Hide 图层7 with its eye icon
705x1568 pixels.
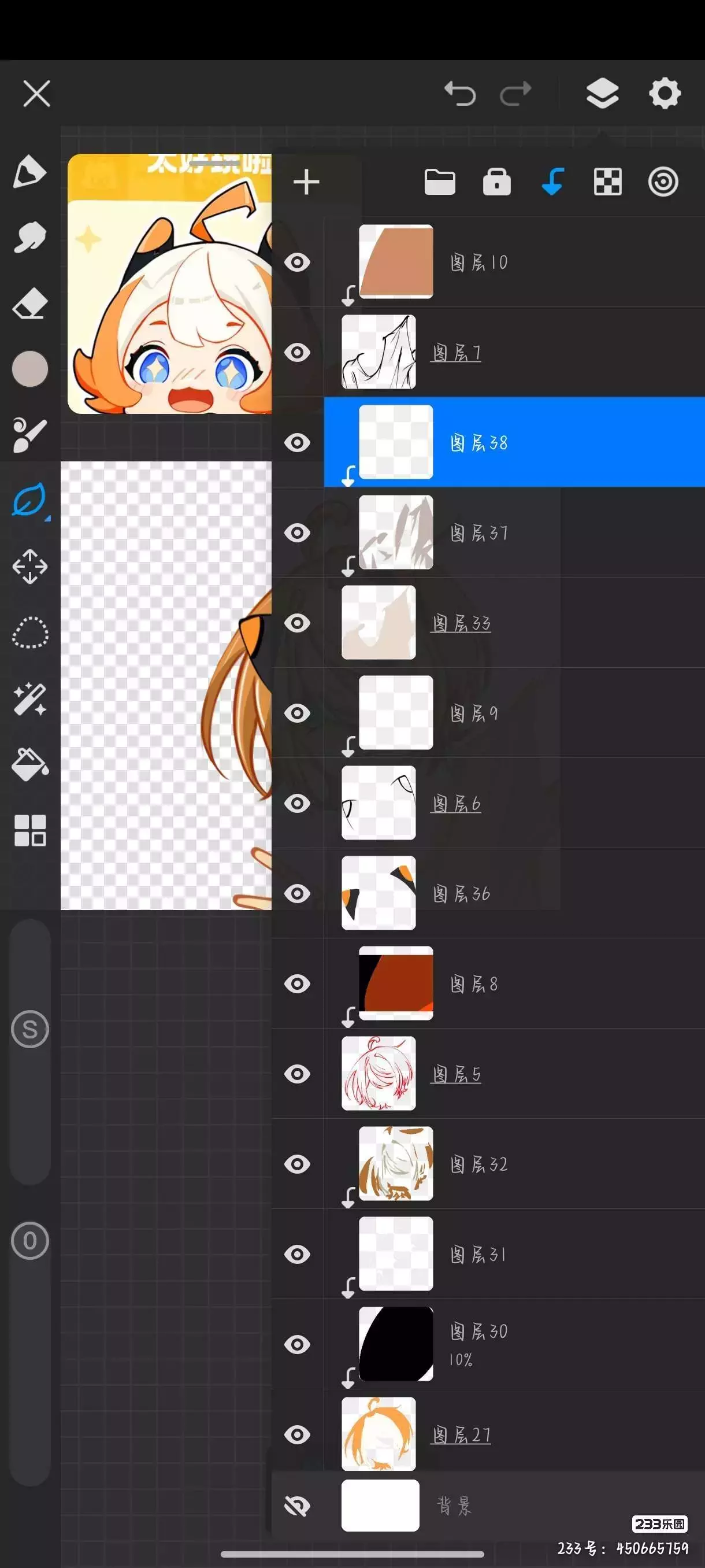coord(297,353)
